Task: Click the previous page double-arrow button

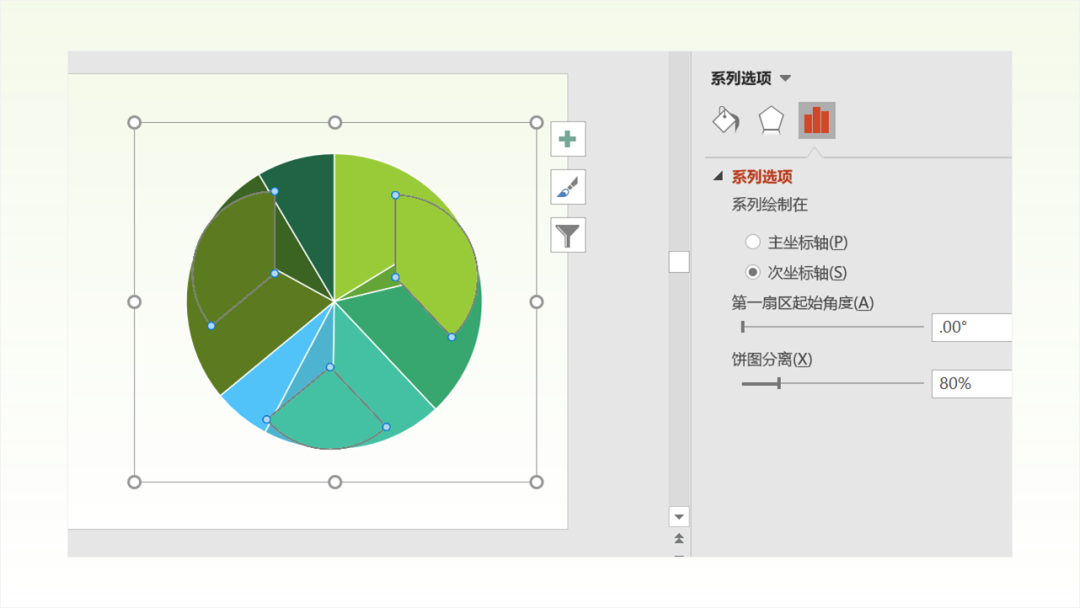Action: 678,538
